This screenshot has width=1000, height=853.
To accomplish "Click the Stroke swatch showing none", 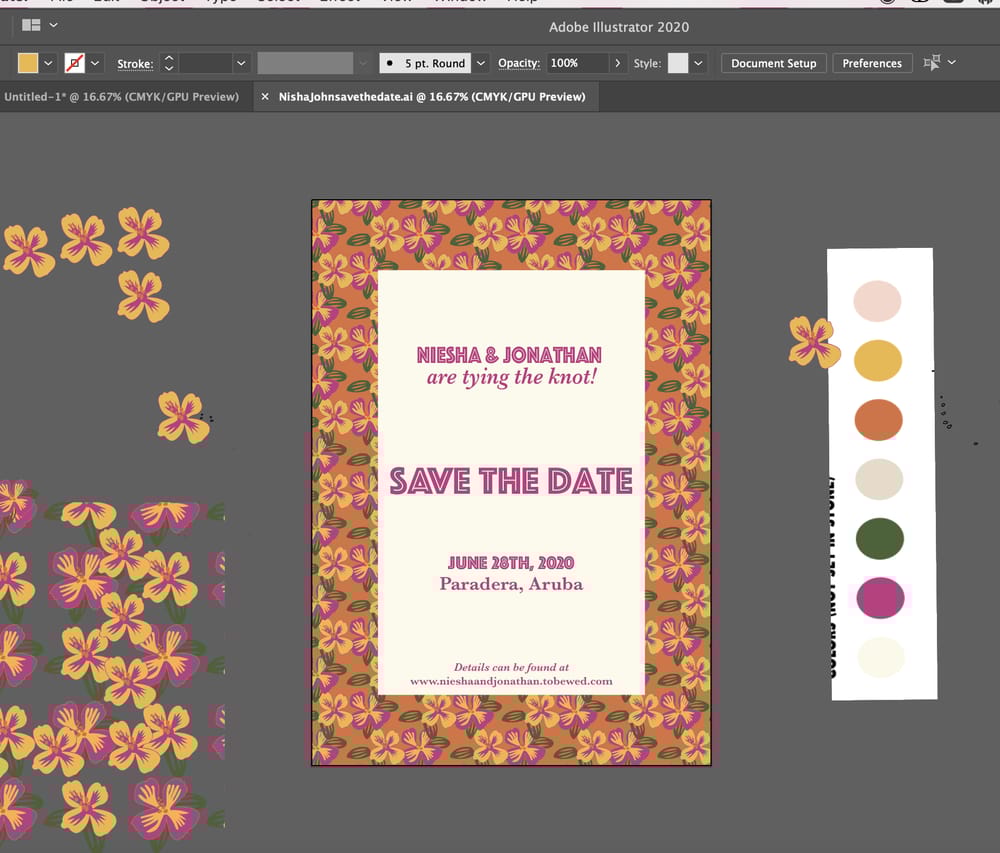I will [75, 63].
